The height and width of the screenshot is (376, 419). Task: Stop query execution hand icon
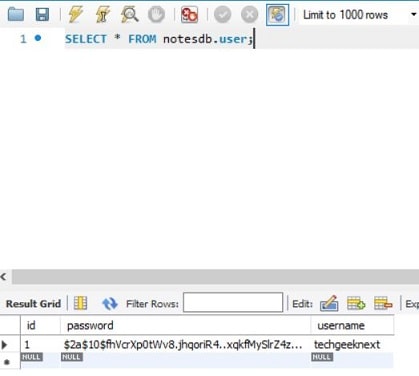156,15
